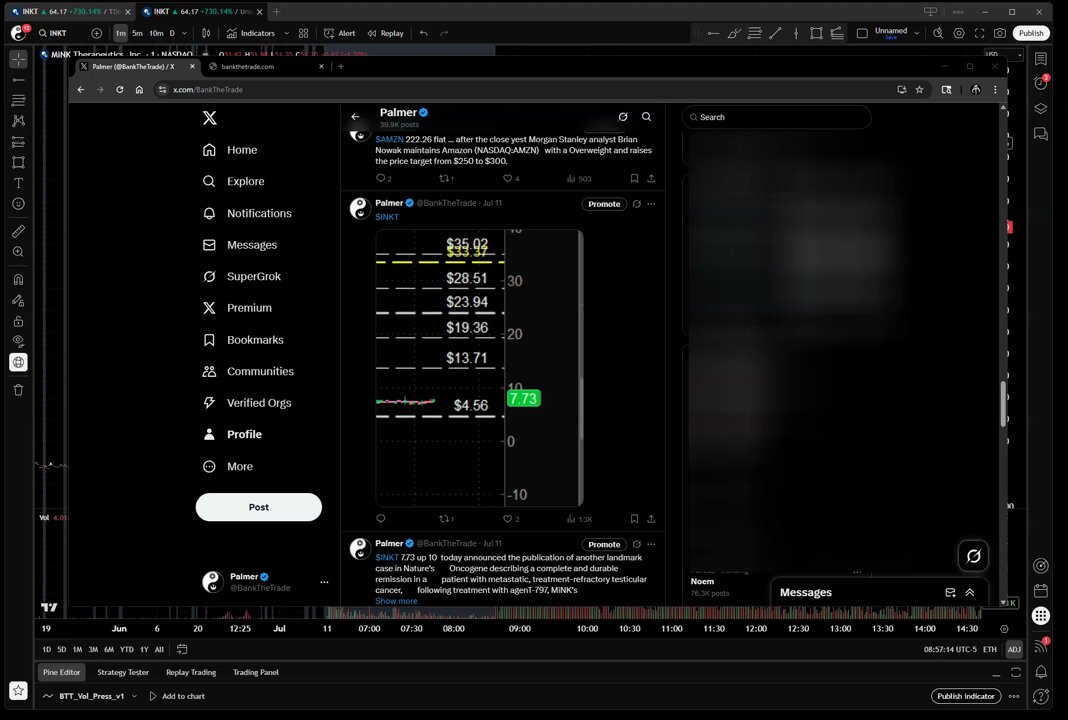Select the 1m timeframe

click(121, 33)
